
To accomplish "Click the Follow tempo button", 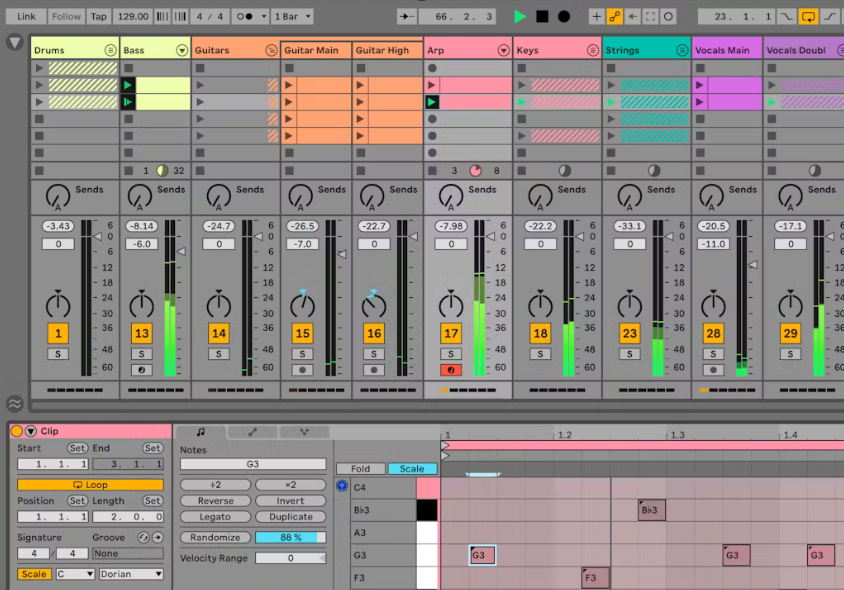I will (x=66, y=17).
